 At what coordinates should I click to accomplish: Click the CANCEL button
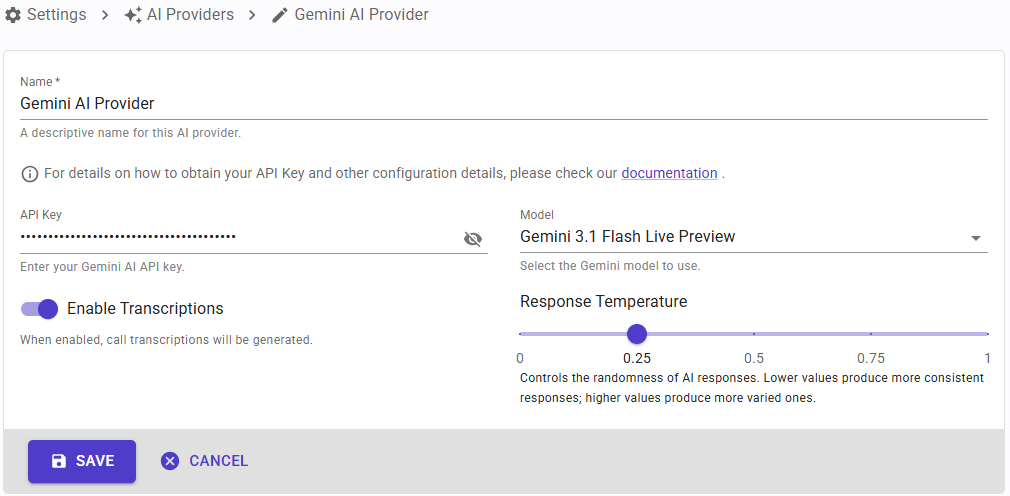pos(204,461)
